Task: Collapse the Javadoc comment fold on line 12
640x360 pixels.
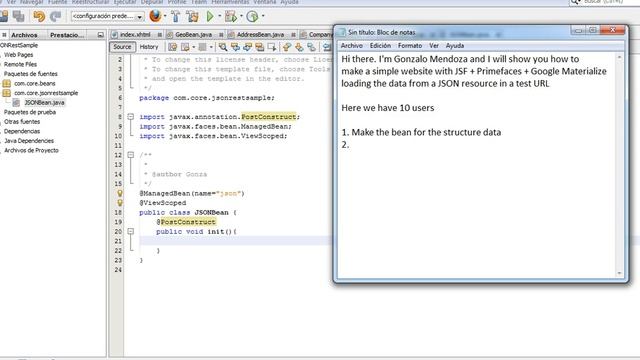Action: 131,155
